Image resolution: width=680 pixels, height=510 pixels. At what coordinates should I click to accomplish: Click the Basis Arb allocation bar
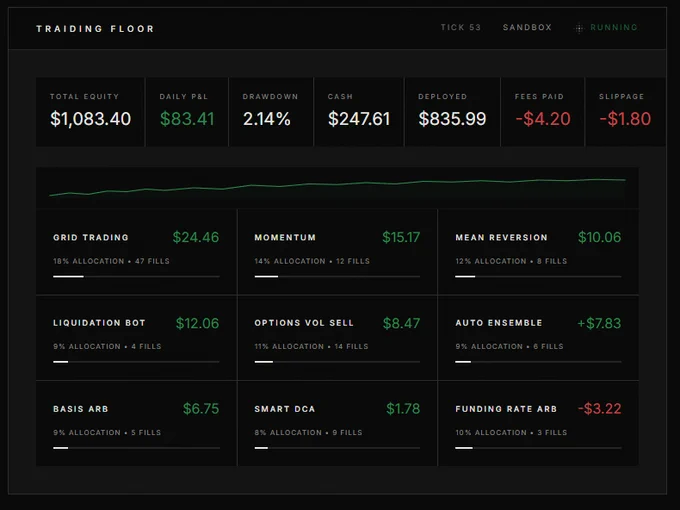point(136,448)
